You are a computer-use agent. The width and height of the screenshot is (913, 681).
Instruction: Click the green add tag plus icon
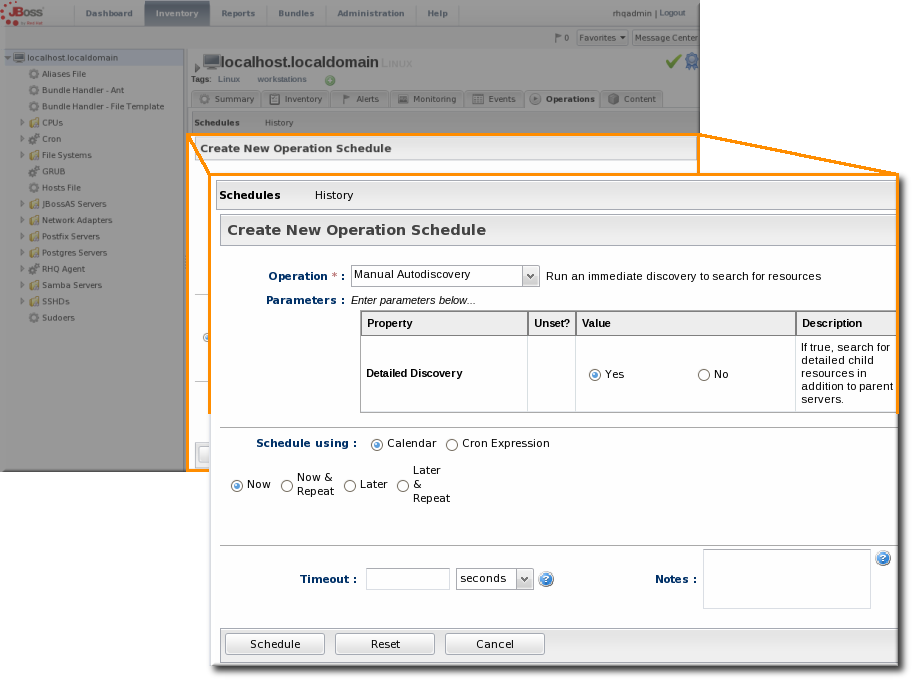tap(330, 80)
